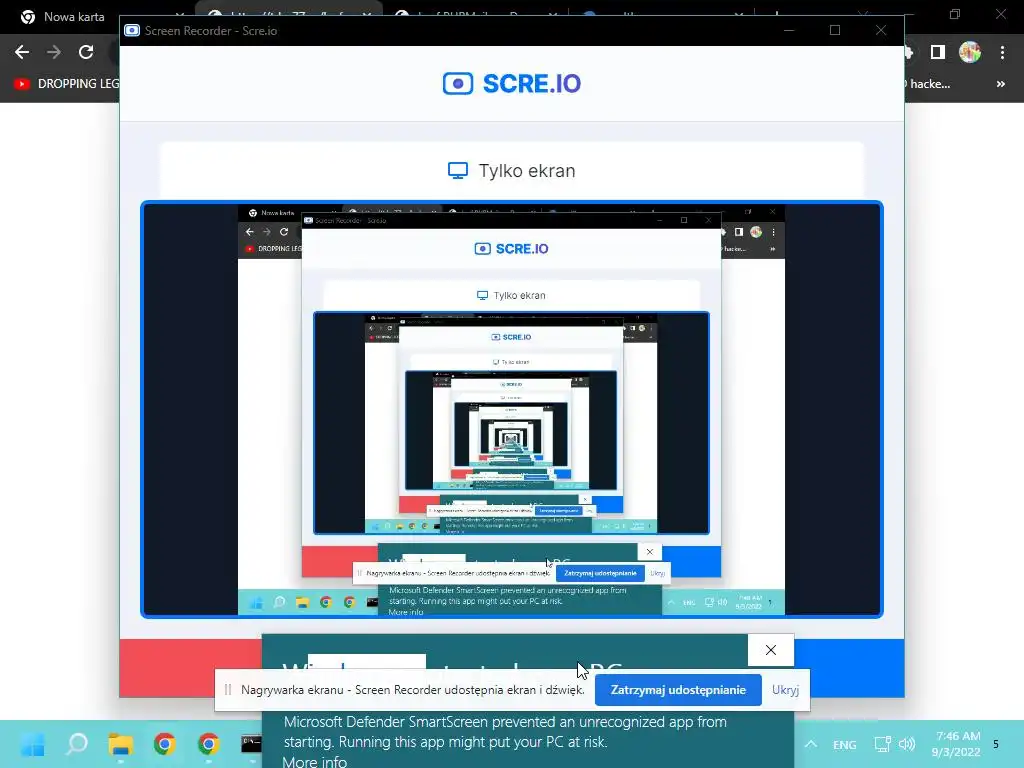Switch to the Nowa karta tab
Image resolution: width=1024 pixels, height=768 pixels.
(74, 17)
